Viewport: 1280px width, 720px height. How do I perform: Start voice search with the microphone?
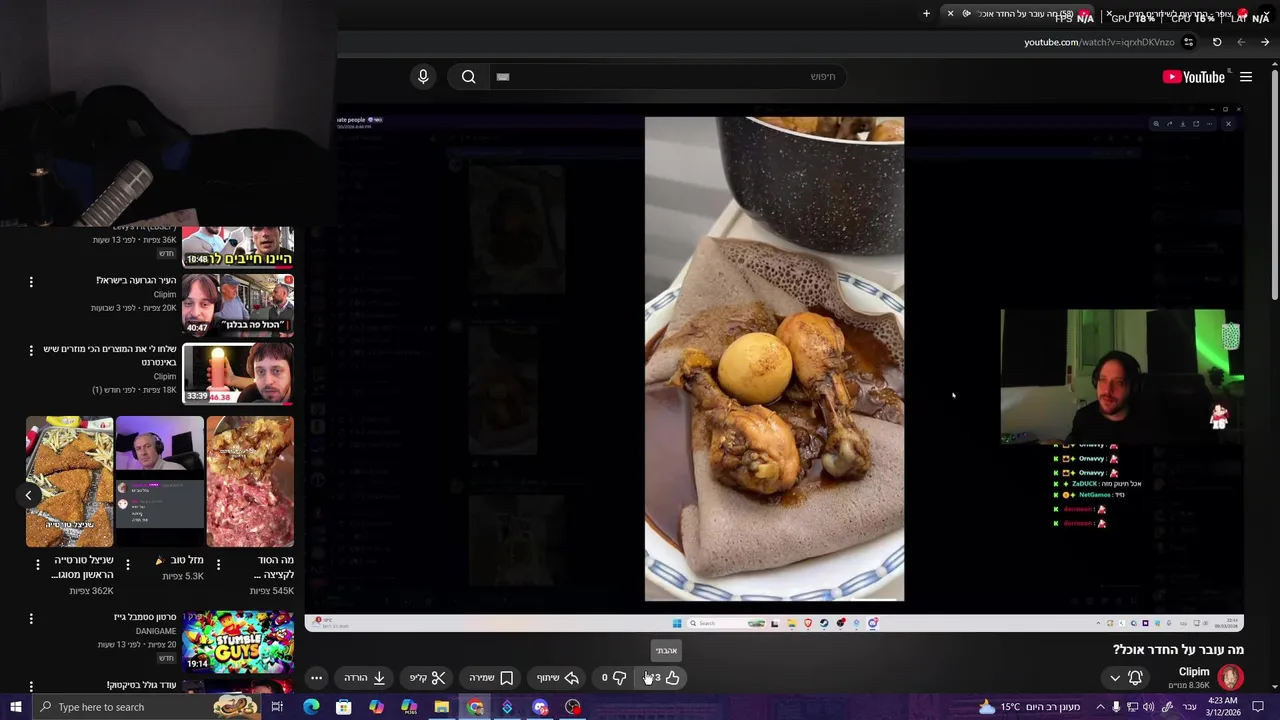pyautogui.click(x=423, y=77)
